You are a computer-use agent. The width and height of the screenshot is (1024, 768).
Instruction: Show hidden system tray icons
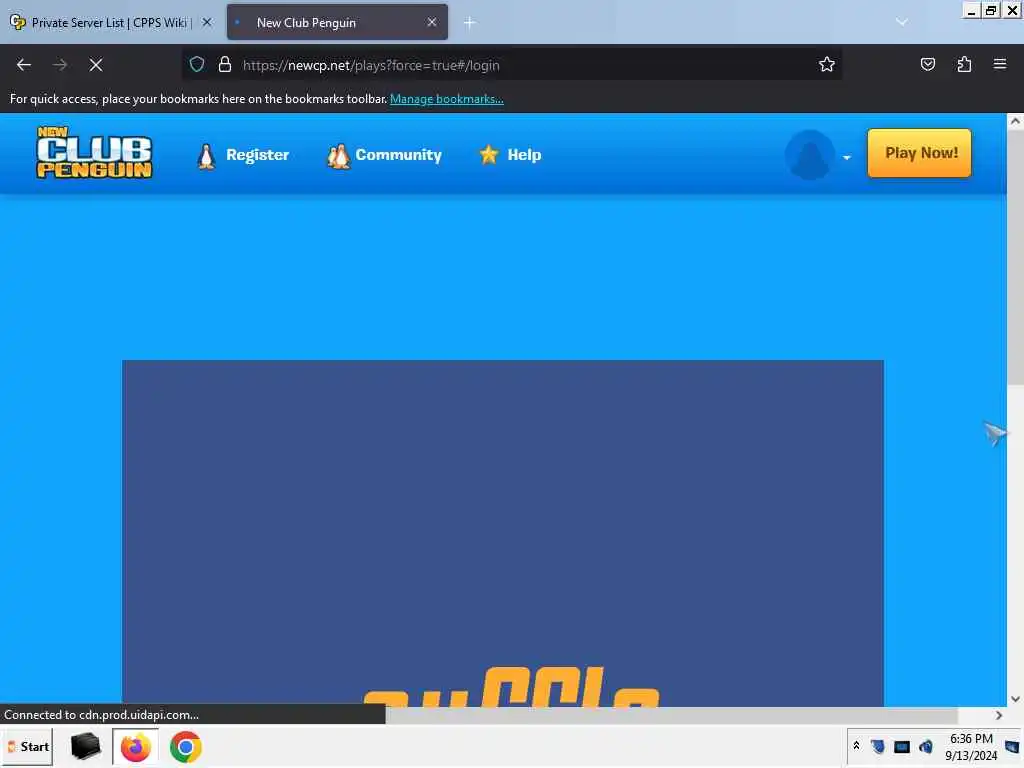coord(856,746)
